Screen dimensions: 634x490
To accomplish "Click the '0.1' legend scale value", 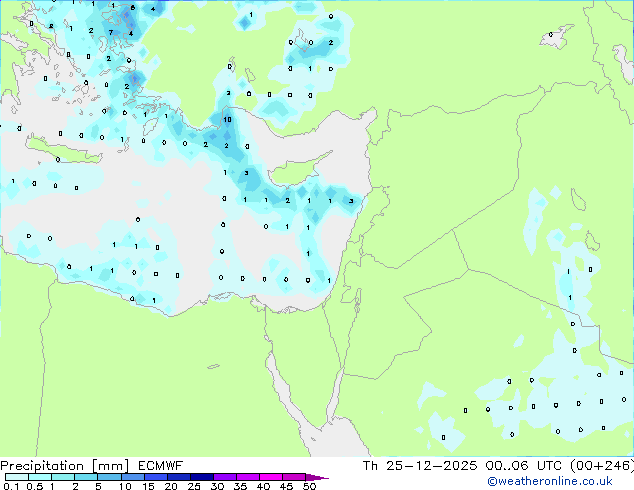I will pos(11,486).
